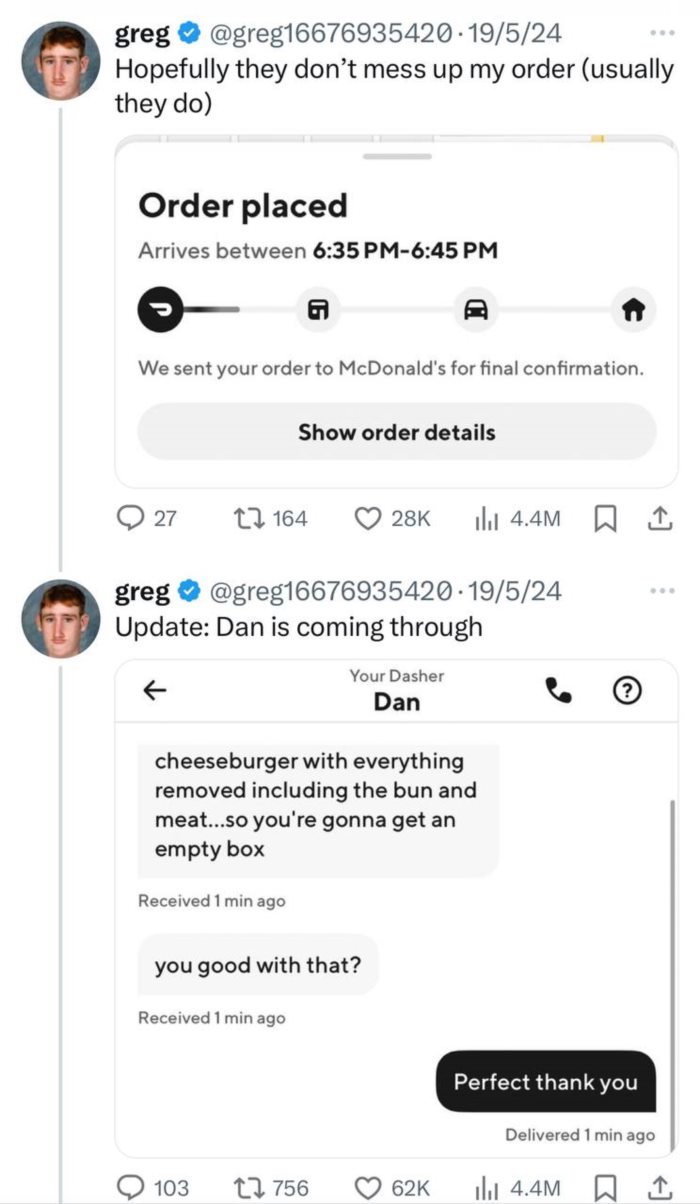
Task: View analytics of the second tweet
Action: (x=486, y=1187)
